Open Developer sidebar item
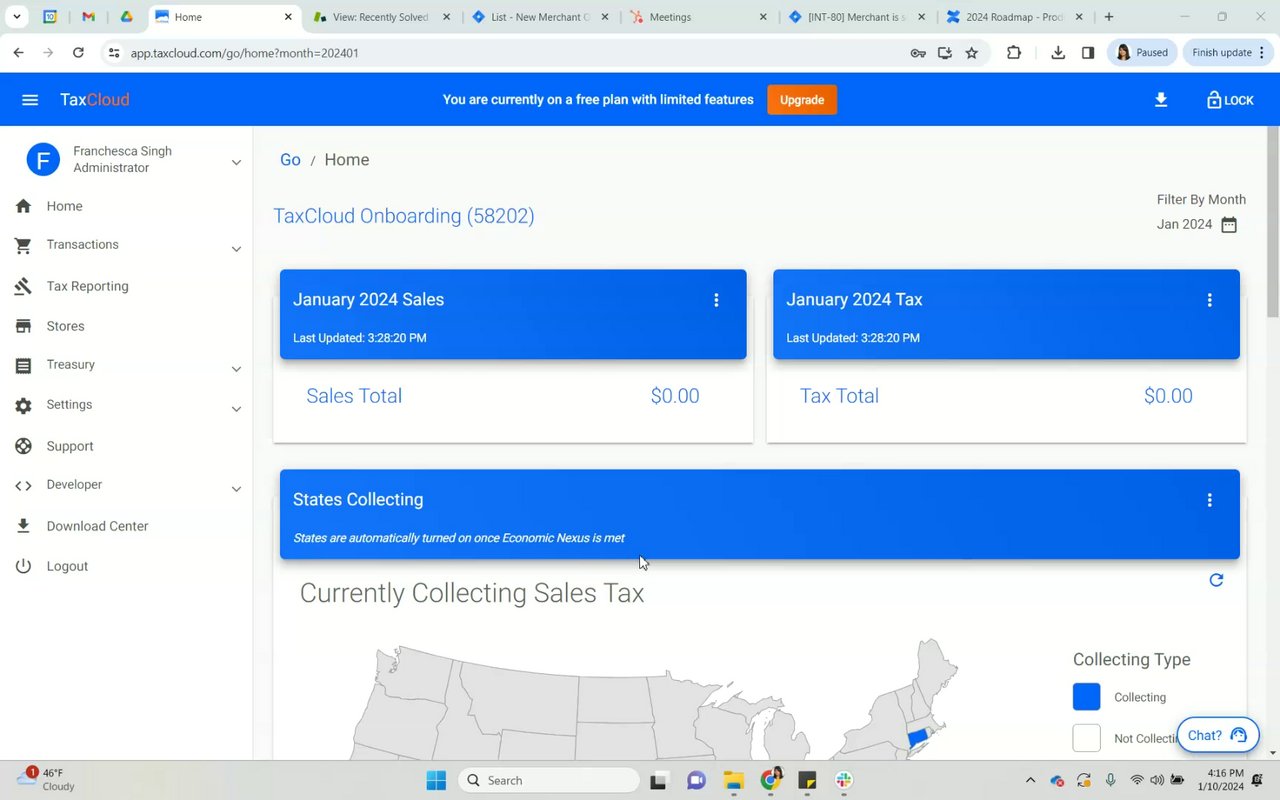 click(x=74, y=484)
